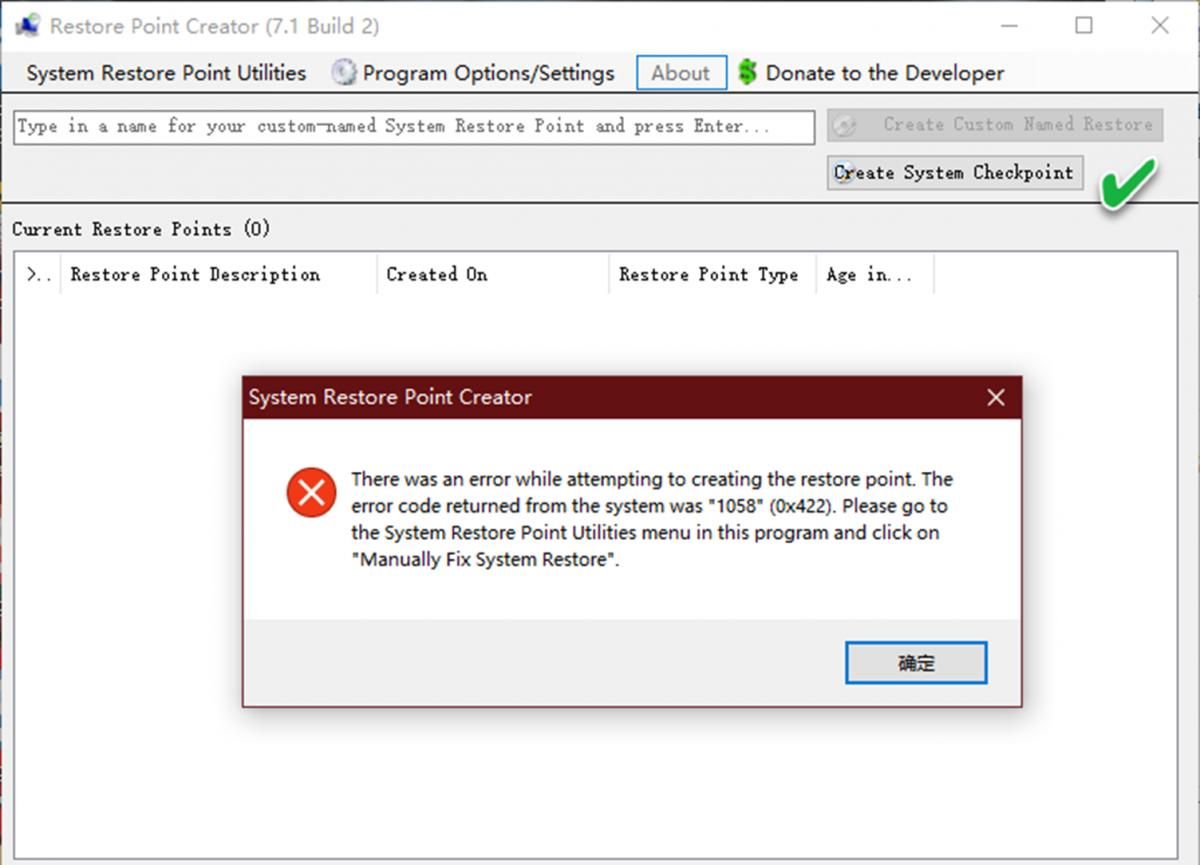Click the 确定 confirmation button
Image resolution: width=1200 pixels, height=865 pixels.
coord(915,663)
